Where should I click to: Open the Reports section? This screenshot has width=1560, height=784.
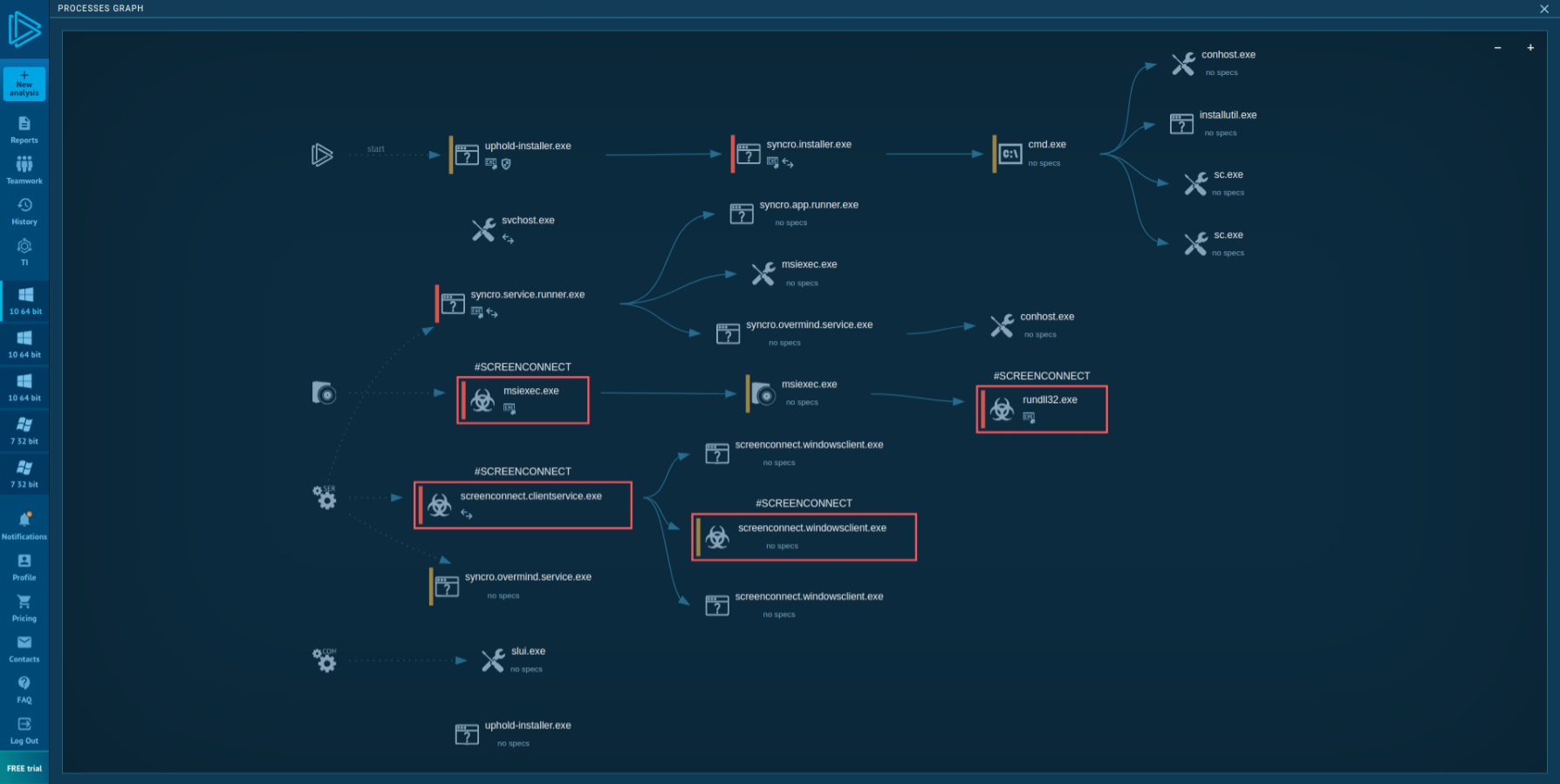click(x=24, y=130)
